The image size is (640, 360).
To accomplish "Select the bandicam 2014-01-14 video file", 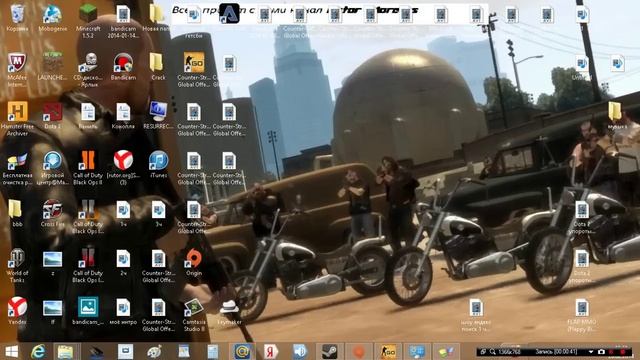I will tap(123, 21).
